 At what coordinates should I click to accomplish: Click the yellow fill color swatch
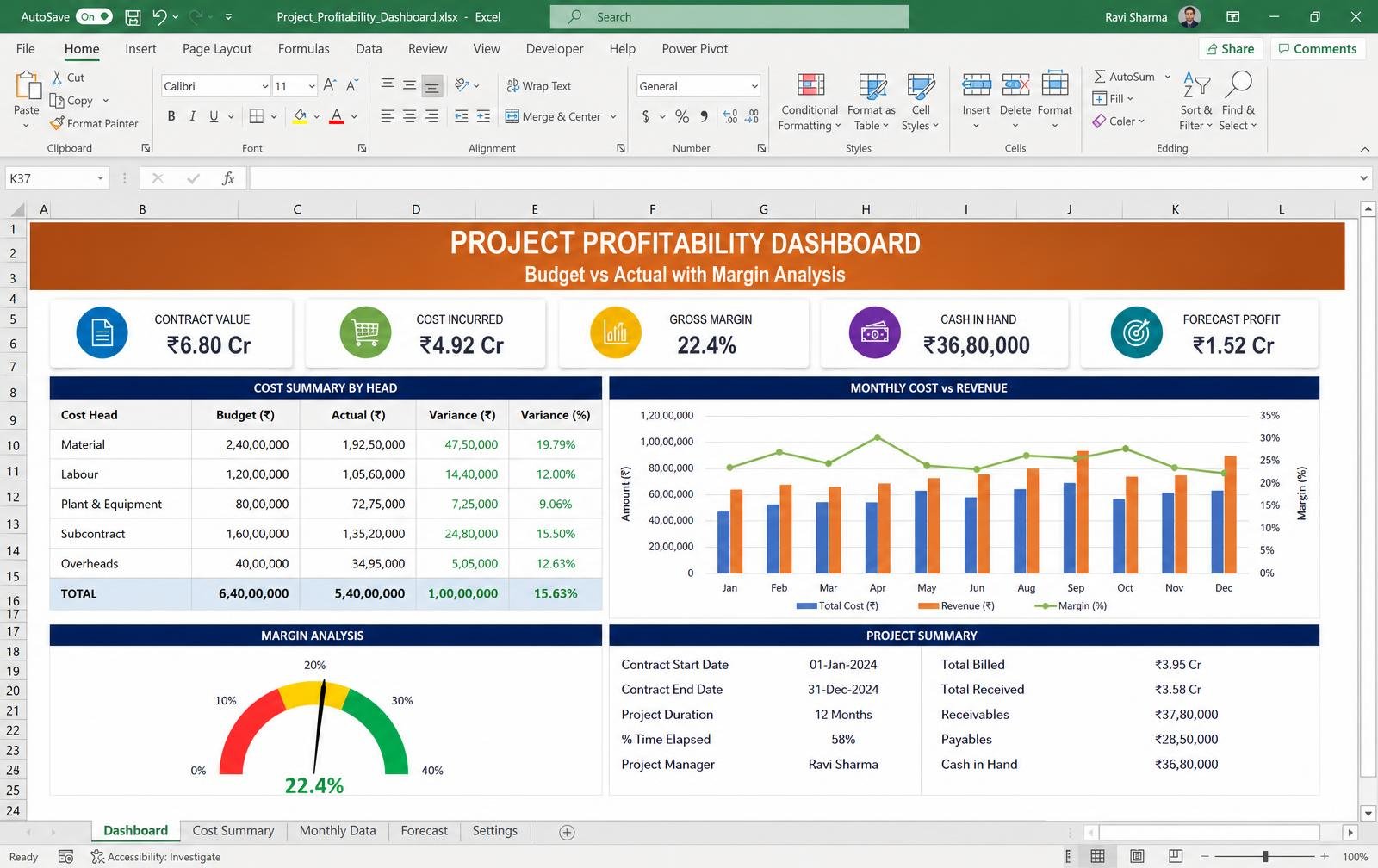point(300,116)
